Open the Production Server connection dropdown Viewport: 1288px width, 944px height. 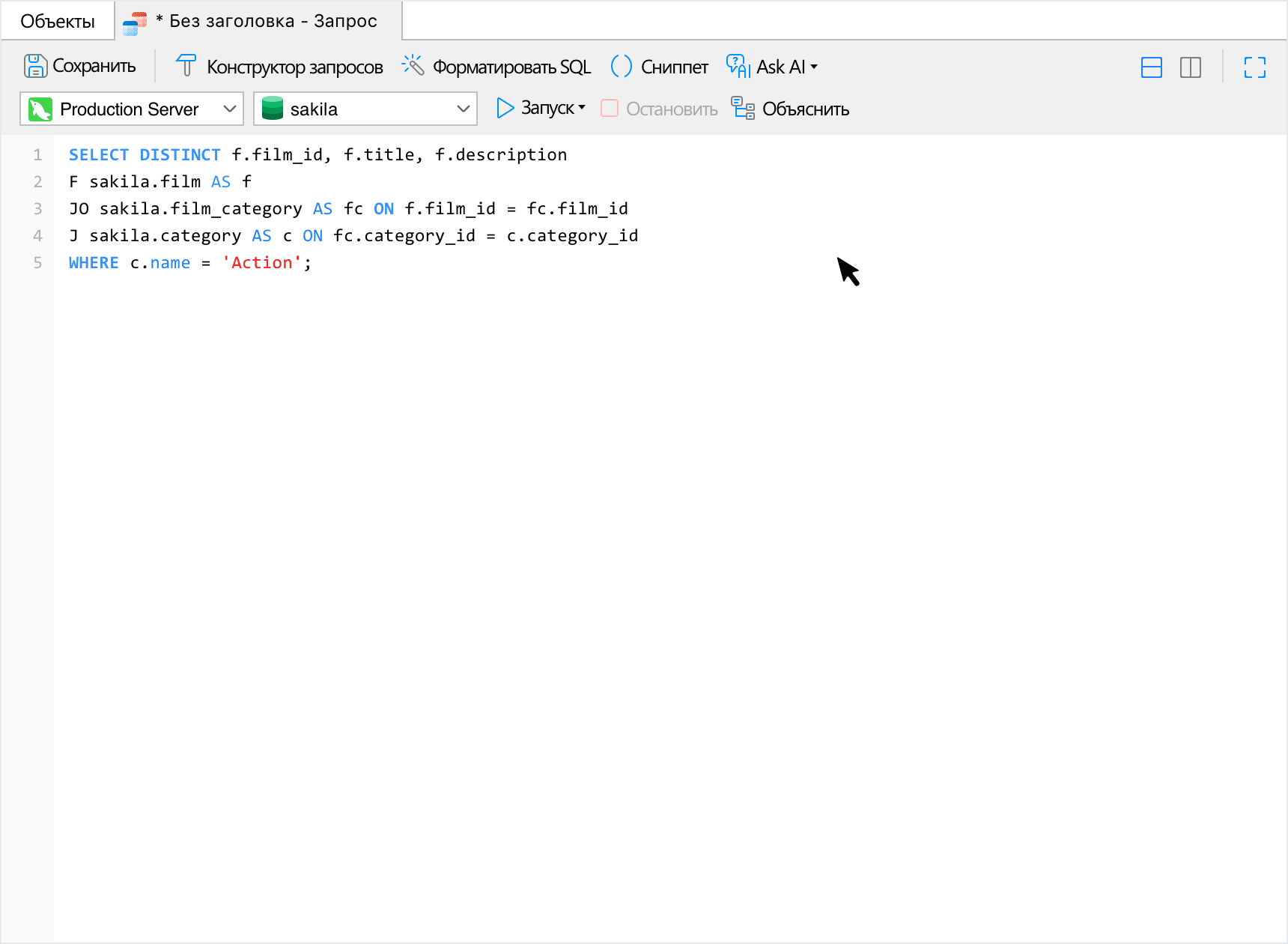point(132,109)
